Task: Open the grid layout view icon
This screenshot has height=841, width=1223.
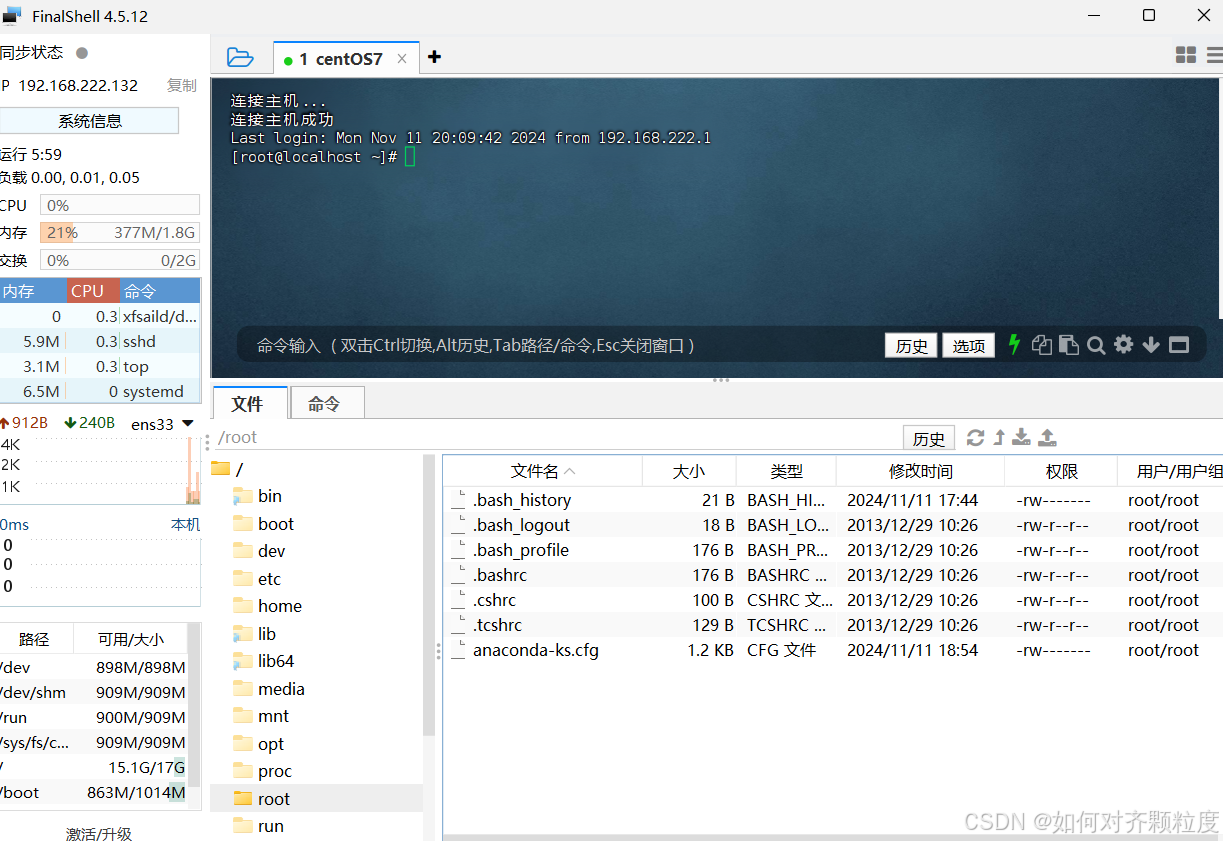Action: tap(1186, 55)
